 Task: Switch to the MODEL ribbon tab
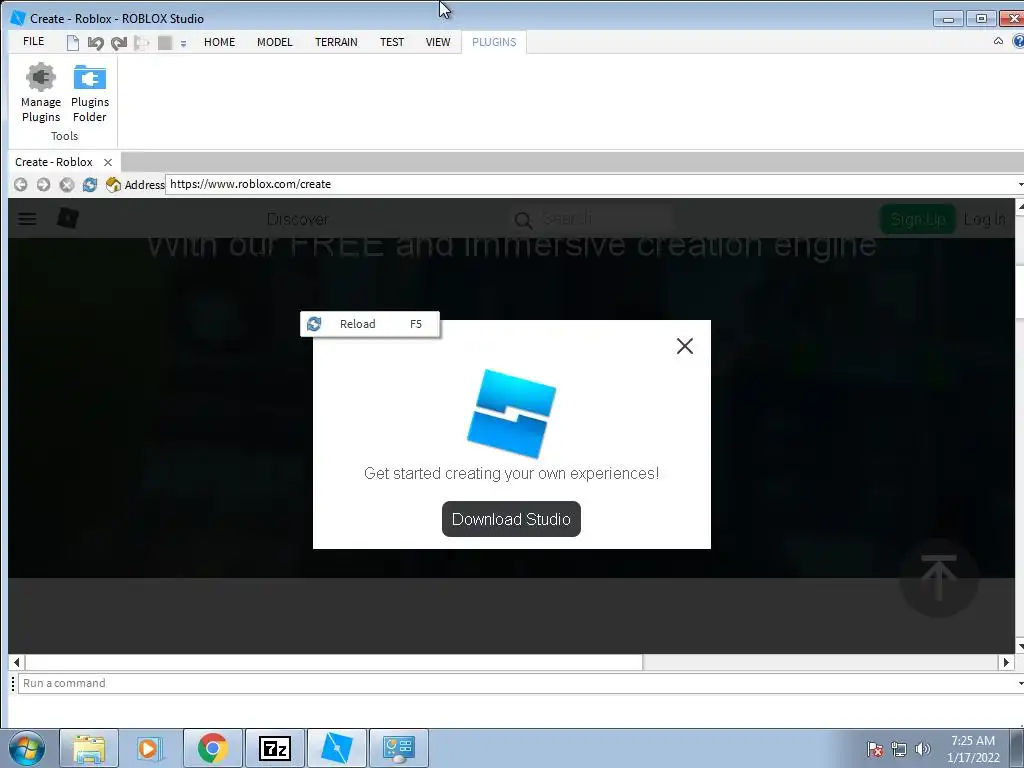click(274, 42)
